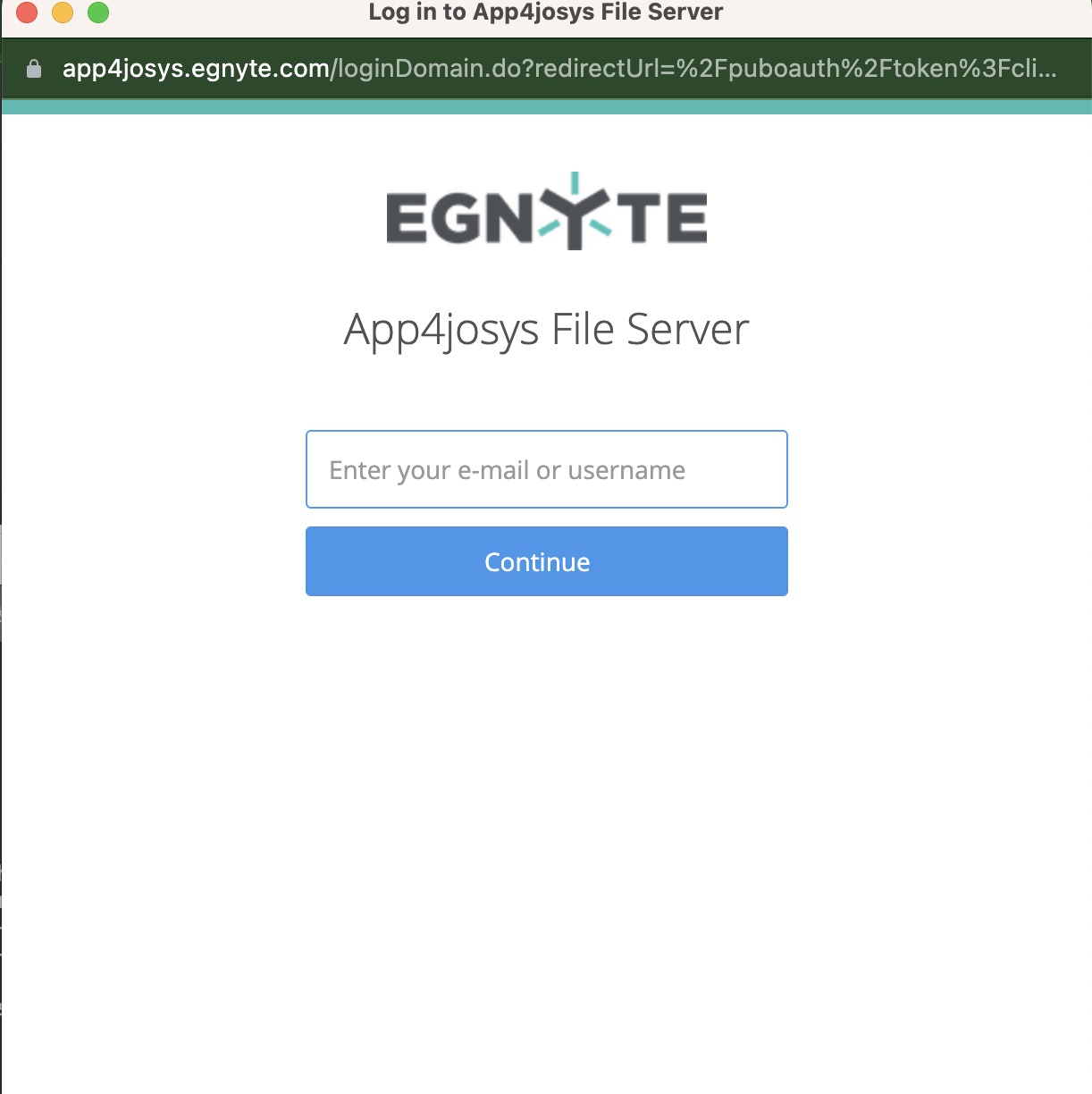
Task: Click the window title "Log in to App4josys File Server"
Action: pos(545,13)
